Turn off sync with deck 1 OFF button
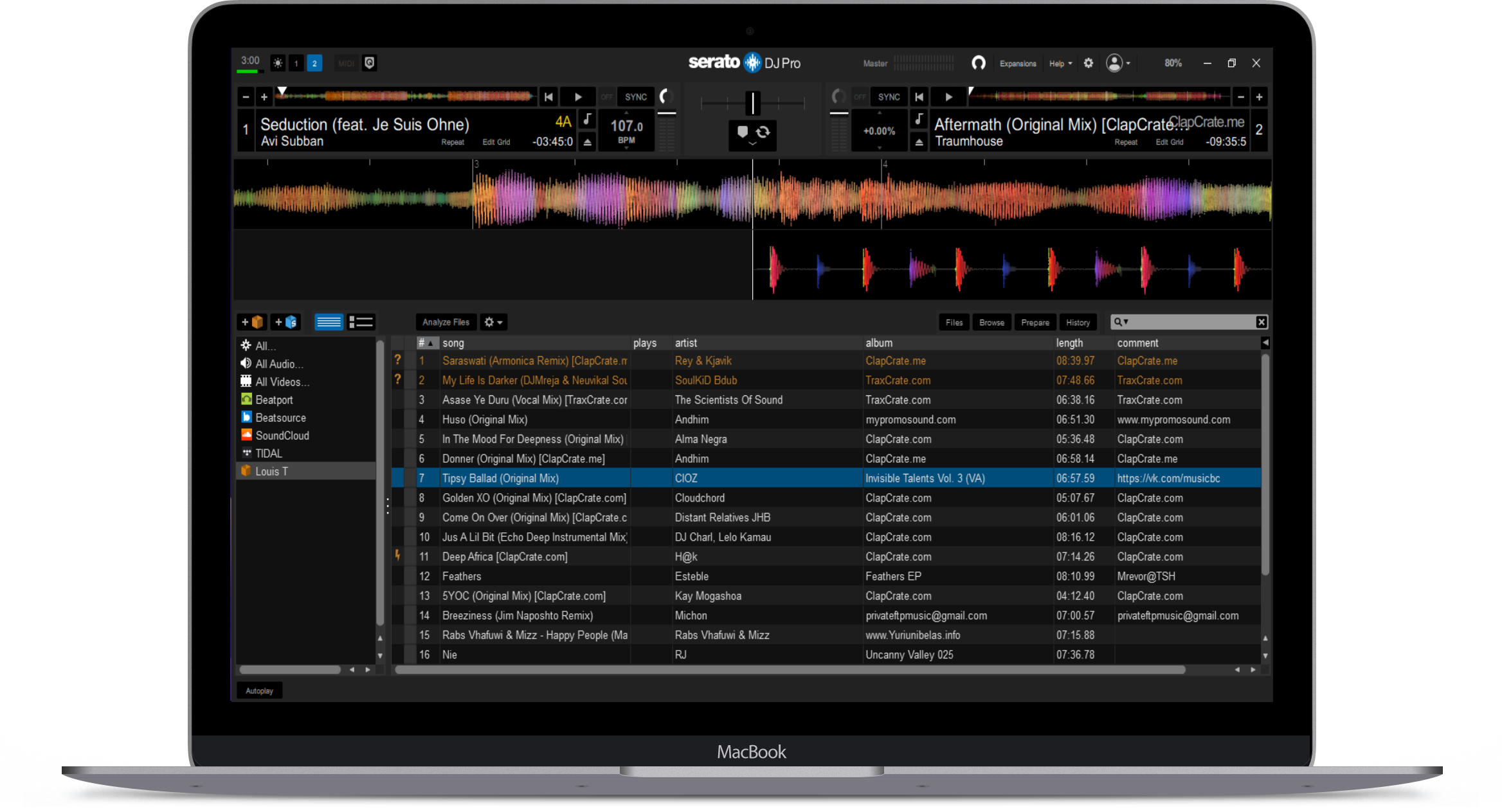The height and width of the screenshot is (812, 1502). pyautogui.click(x=606, y=97)
